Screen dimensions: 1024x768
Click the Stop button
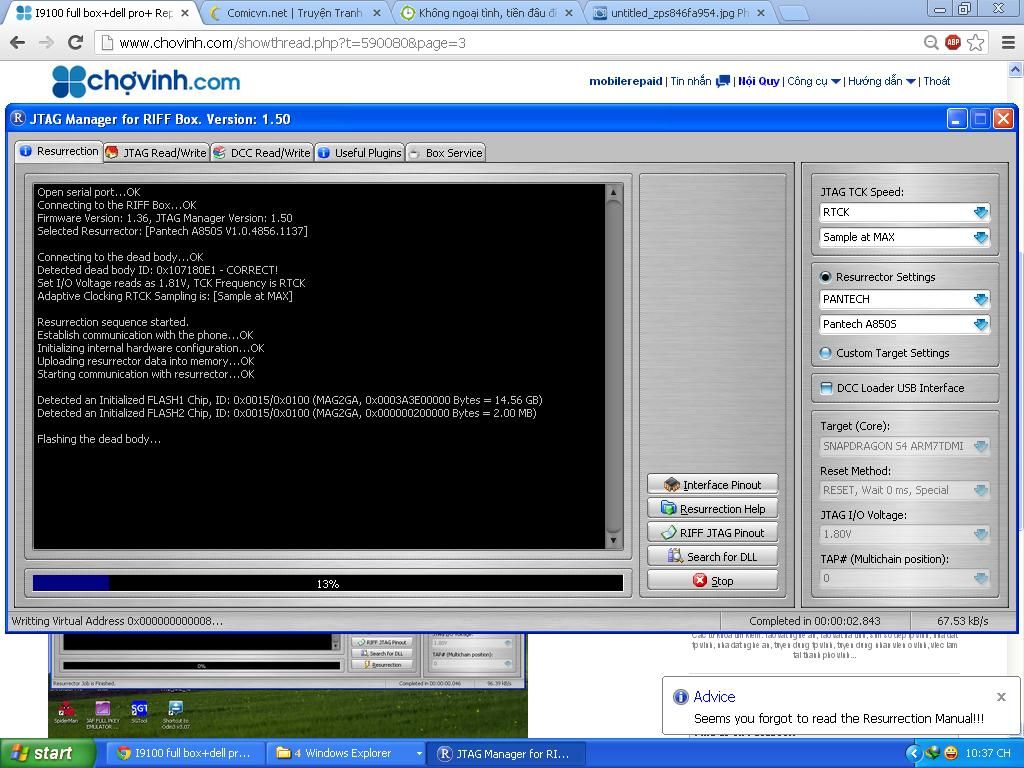pos(712,581)
